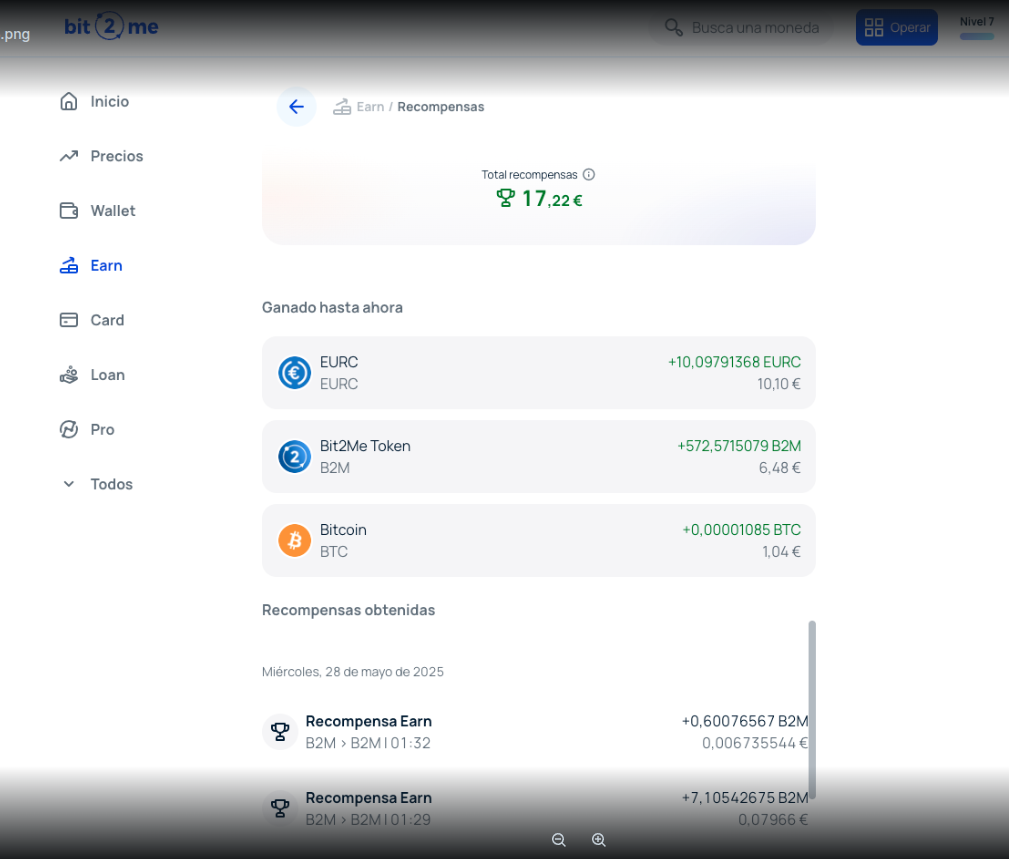The height and width of the screenshot is (859, 1009).
Task: Click trophy icon of 01:32 reward
Action: pos(280,732)
